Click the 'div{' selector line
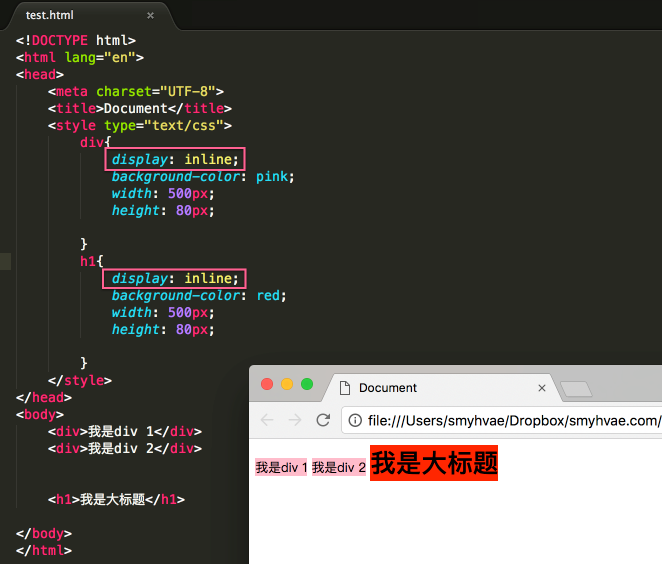 tap(95, 142)
